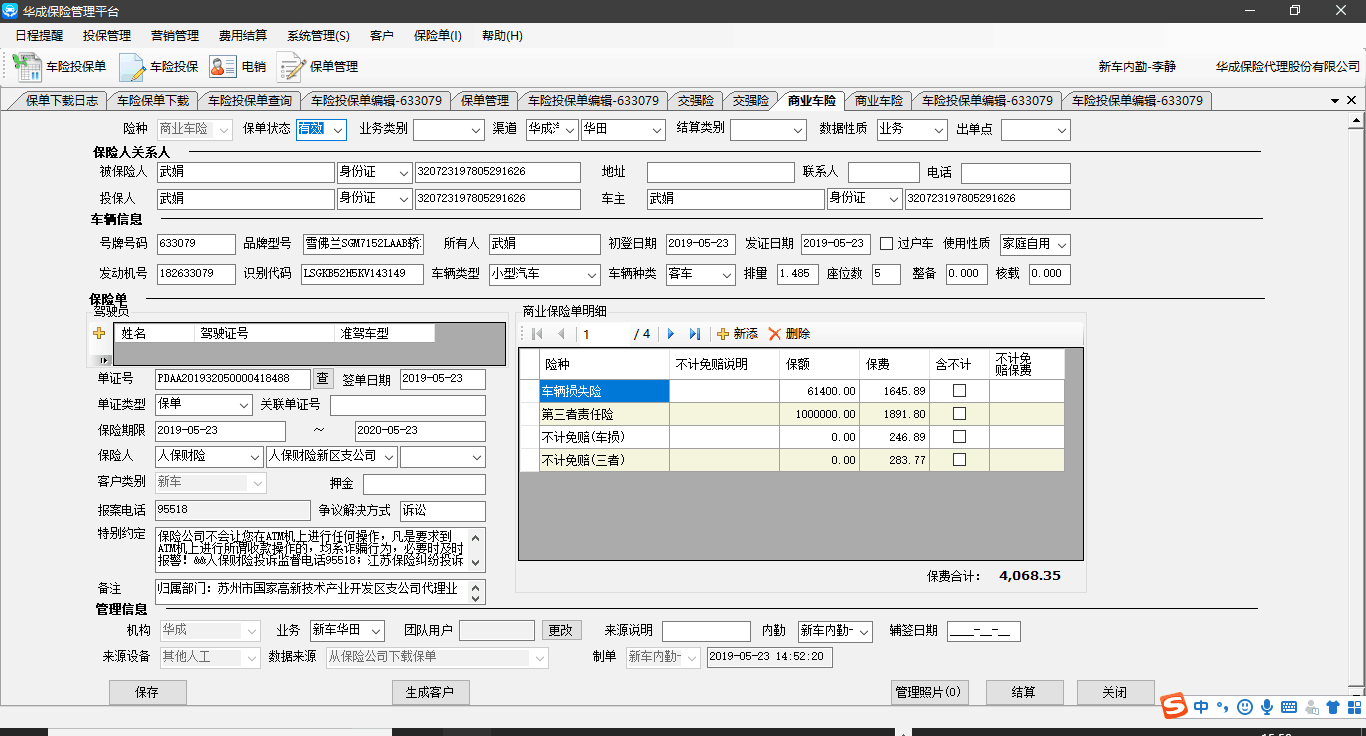The width and height of the screenshot is (1366, 736).
Task: Open the 保单管理 toolbar icon
Action: [x=318, y=67]
